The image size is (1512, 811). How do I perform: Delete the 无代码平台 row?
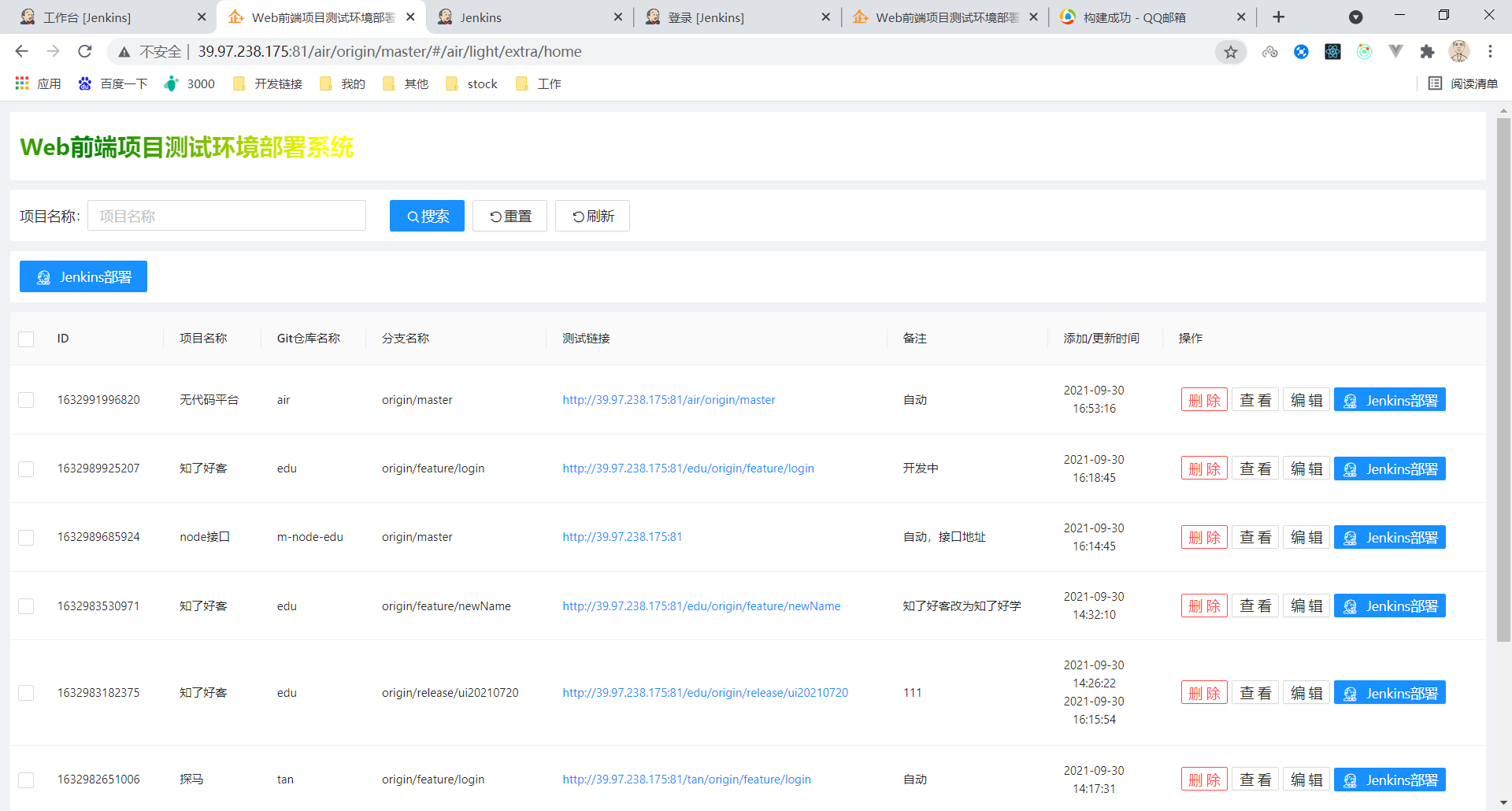(1204, 400)
